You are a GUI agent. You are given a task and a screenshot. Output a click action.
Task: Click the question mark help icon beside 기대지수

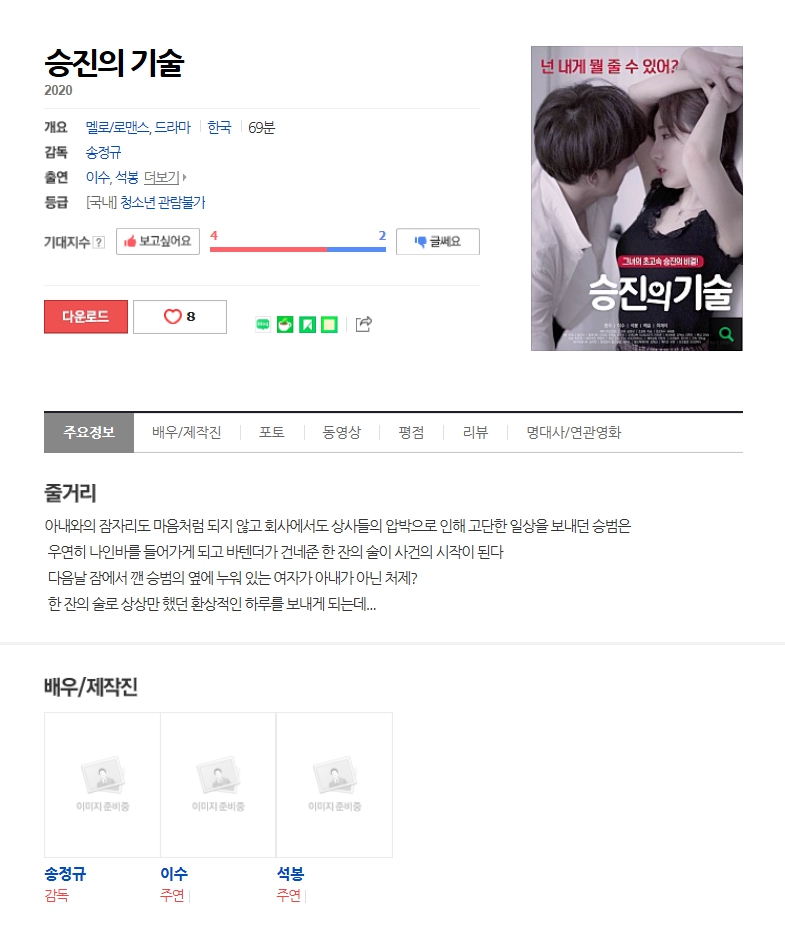pos(99,242)
